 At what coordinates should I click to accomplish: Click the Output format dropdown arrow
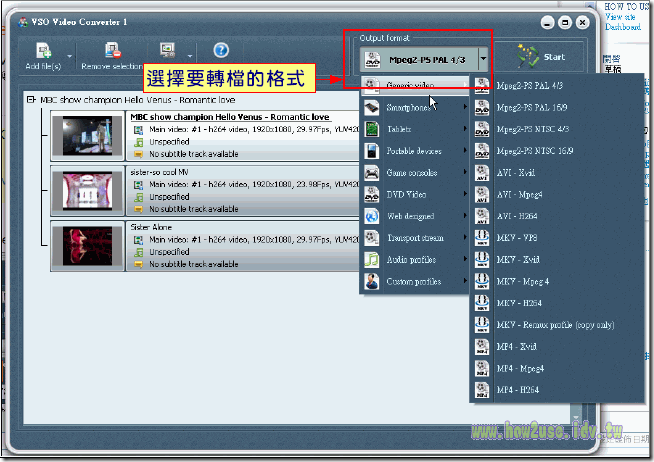coord(483,59)
